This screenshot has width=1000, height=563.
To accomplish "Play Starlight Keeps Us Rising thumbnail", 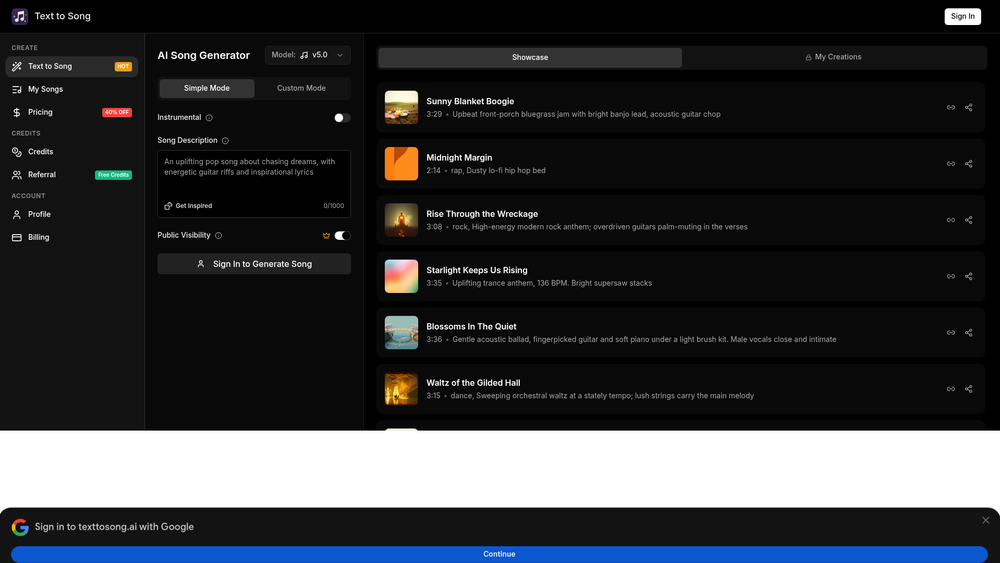I will pos(401,276).
